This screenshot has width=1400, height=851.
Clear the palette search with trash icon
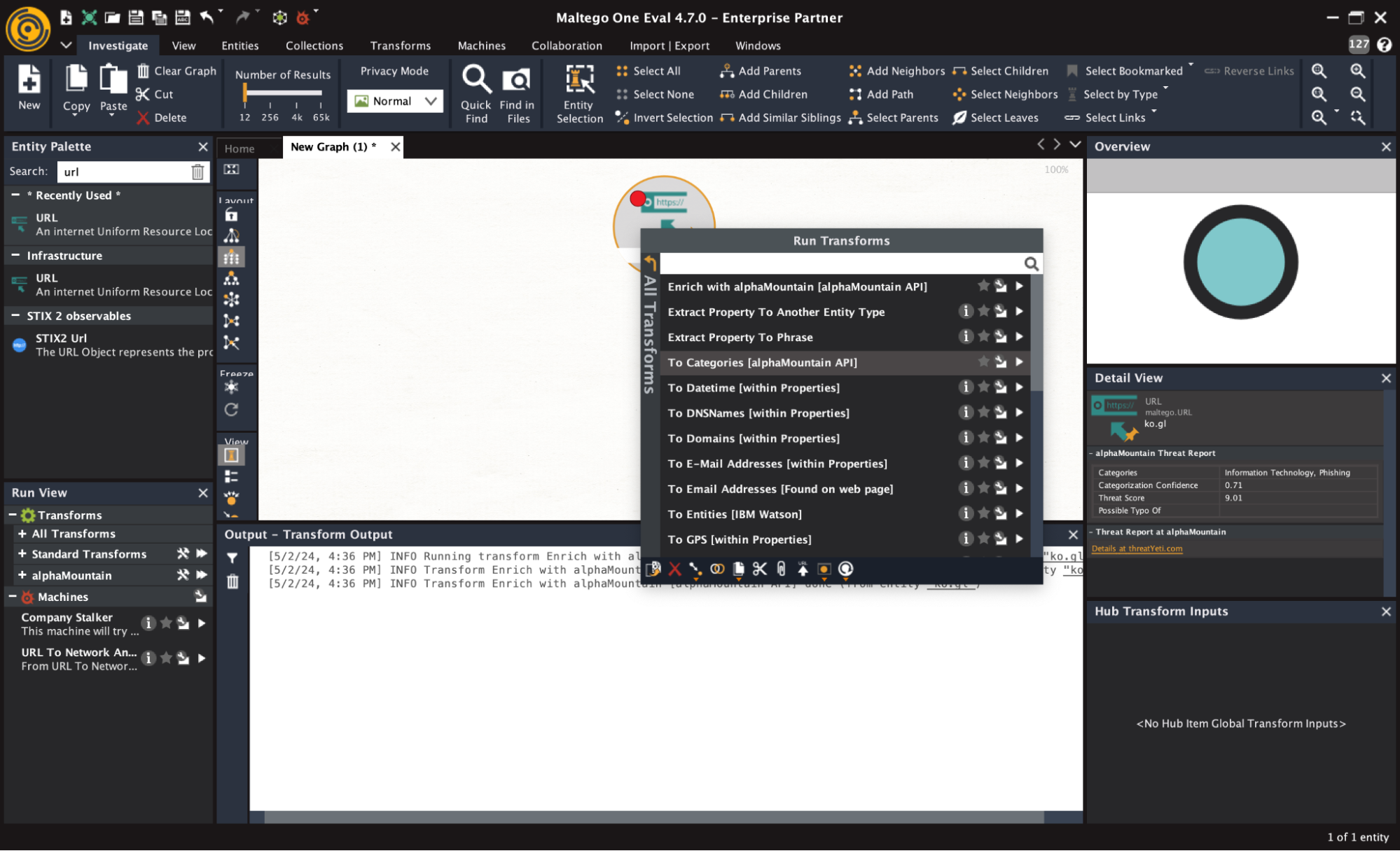197,172
